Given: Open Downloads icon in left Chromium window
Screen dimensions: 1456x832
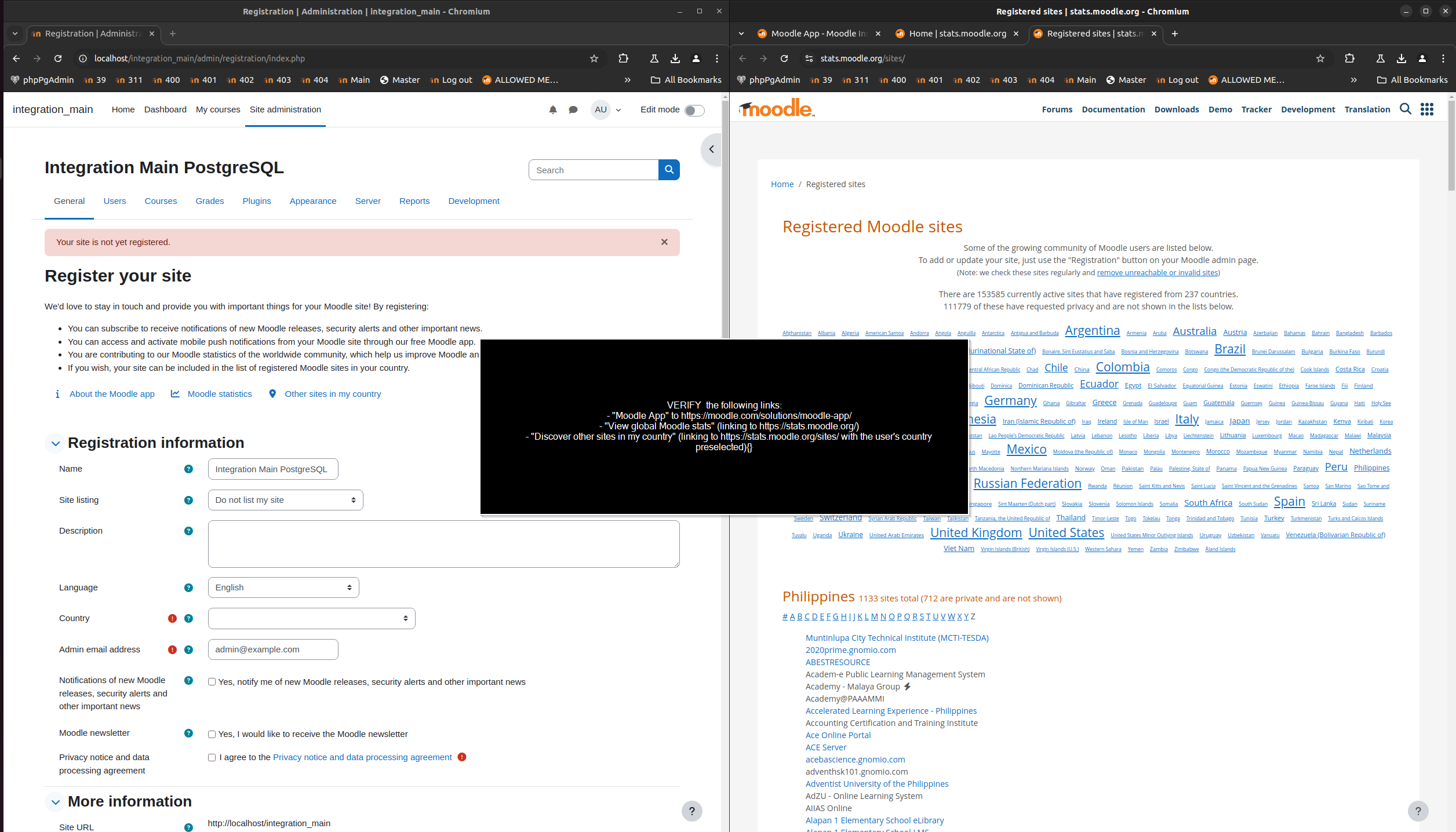Looking at the screenshot, I should click(675, 59).
